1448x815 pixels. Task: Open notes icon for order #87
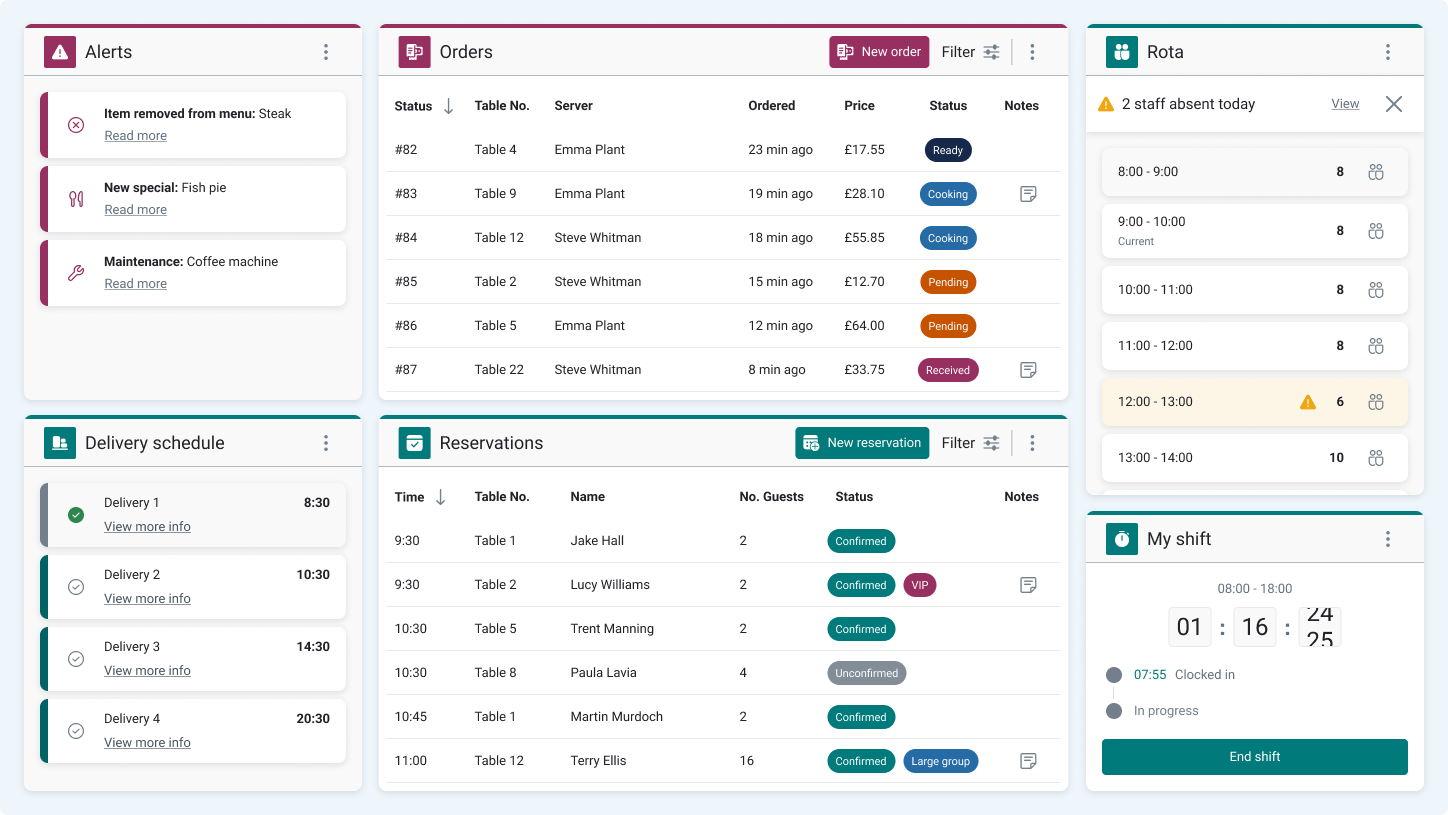[x=1027, y=370]
